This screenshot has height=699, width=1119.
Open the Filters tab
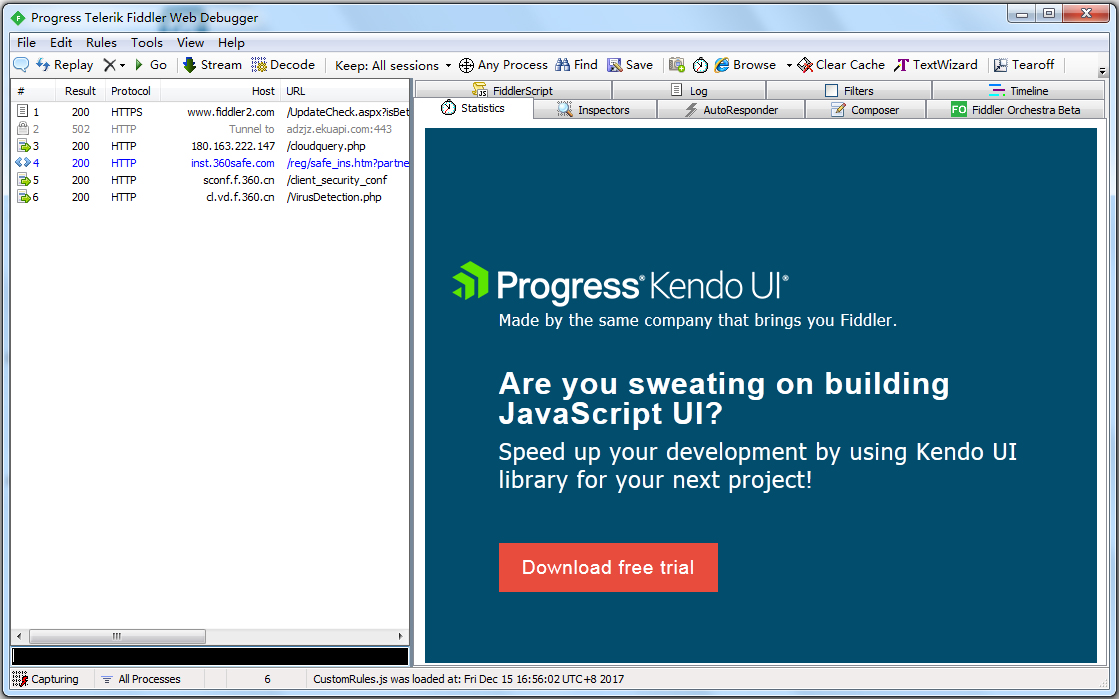(849, 91)
